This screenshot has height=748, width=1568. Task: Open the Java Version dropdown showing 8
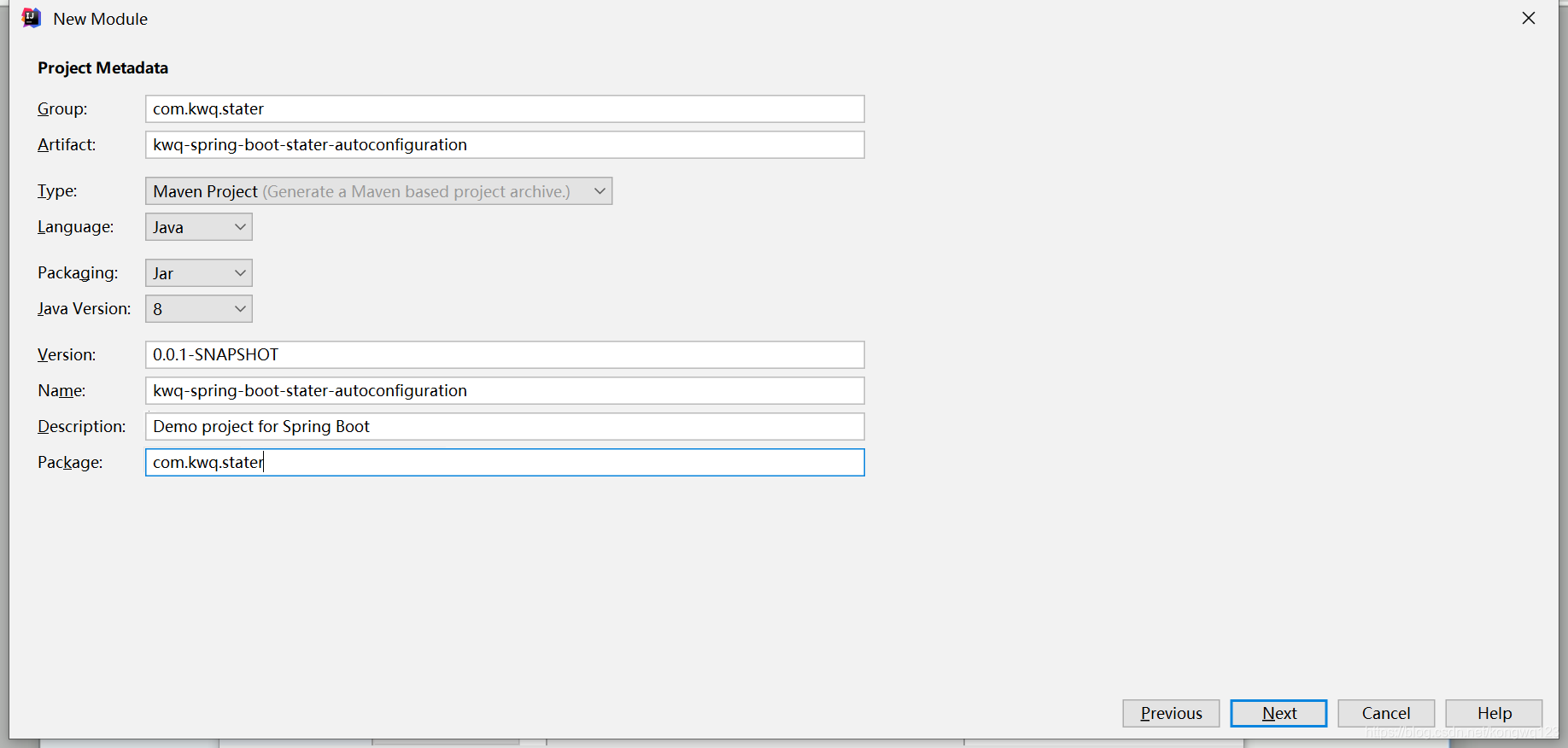coord(199,309)
